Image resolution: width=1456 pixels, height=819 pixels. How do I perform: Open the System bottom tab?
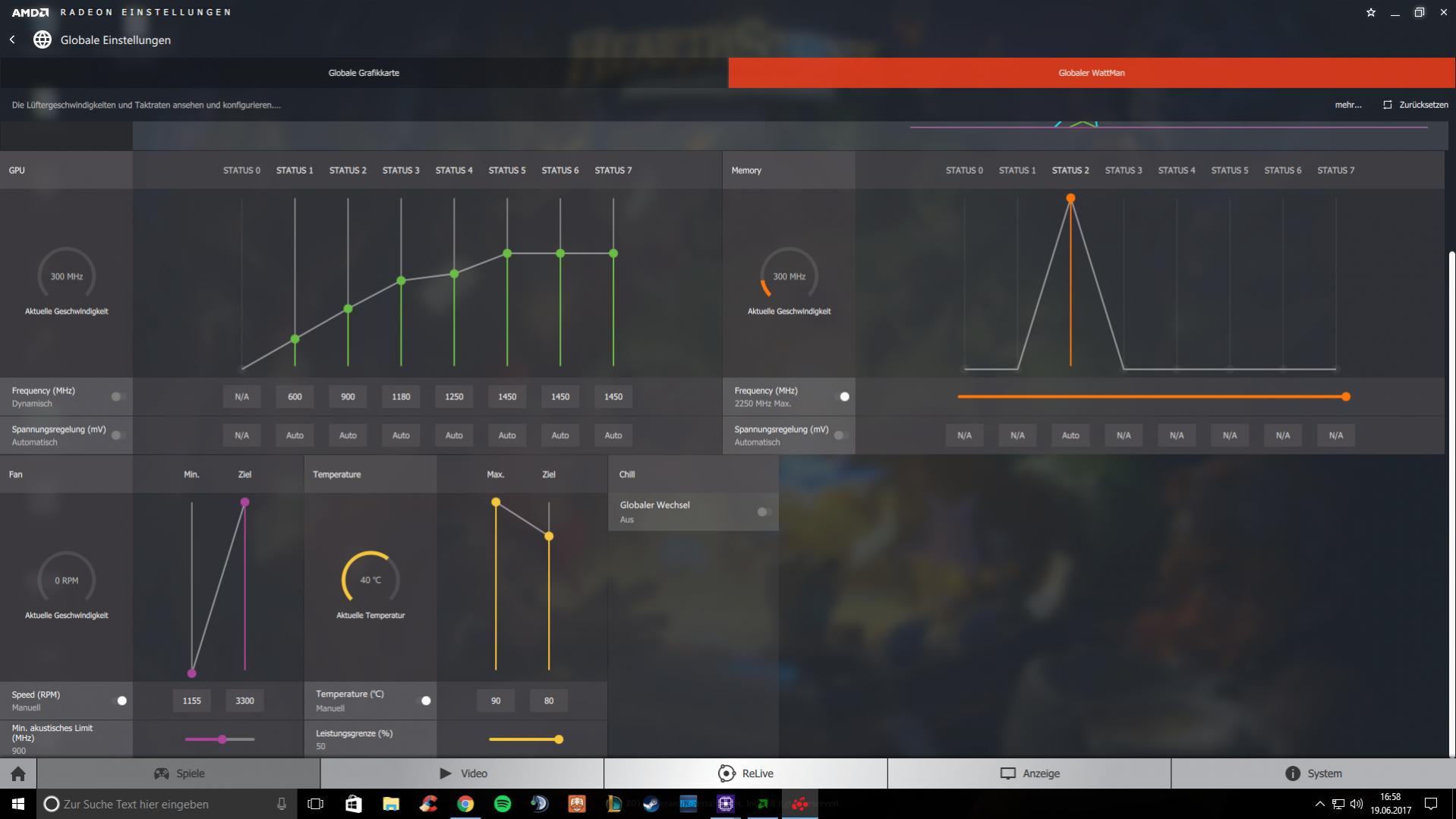tap(1313, 773)
